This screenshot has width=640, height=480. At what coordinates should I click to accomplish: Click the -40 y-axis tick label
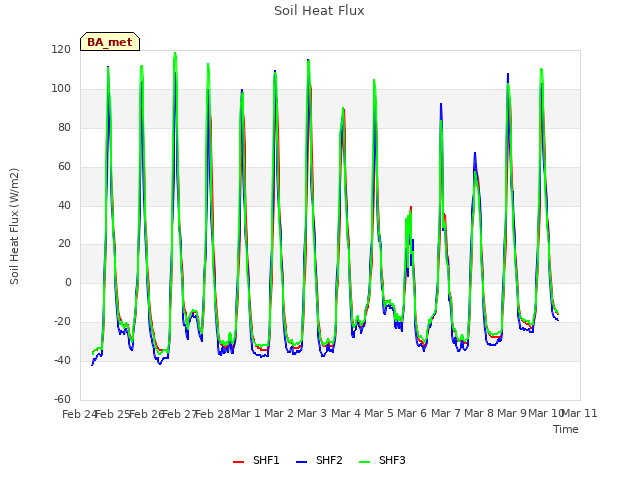tap(62, 360)
